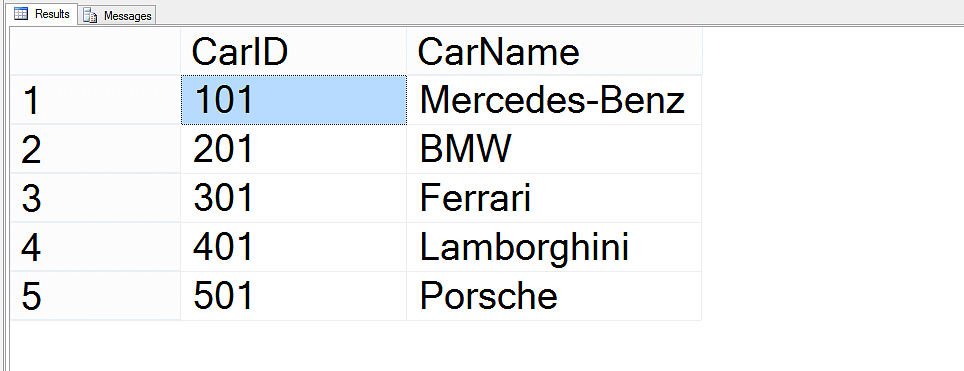The image size is (964, 371).
Task: Select the cell containing 201
Action: pos(293,149)
